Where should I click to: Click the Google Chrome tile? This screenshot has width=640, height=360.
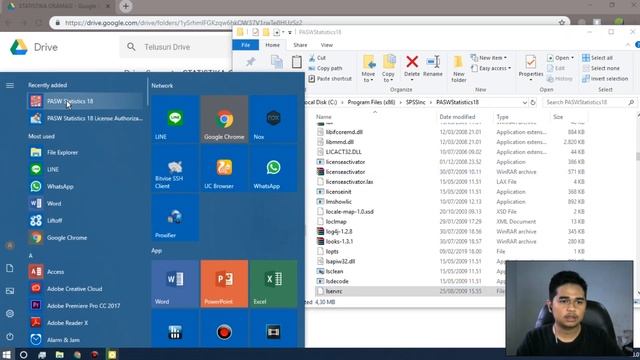click(x=224, y=119)
